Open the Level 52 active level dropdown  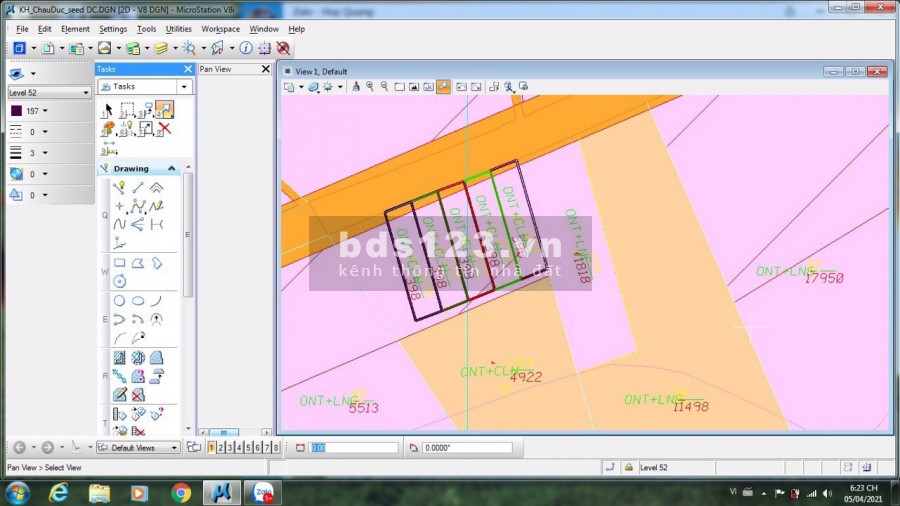49,92
